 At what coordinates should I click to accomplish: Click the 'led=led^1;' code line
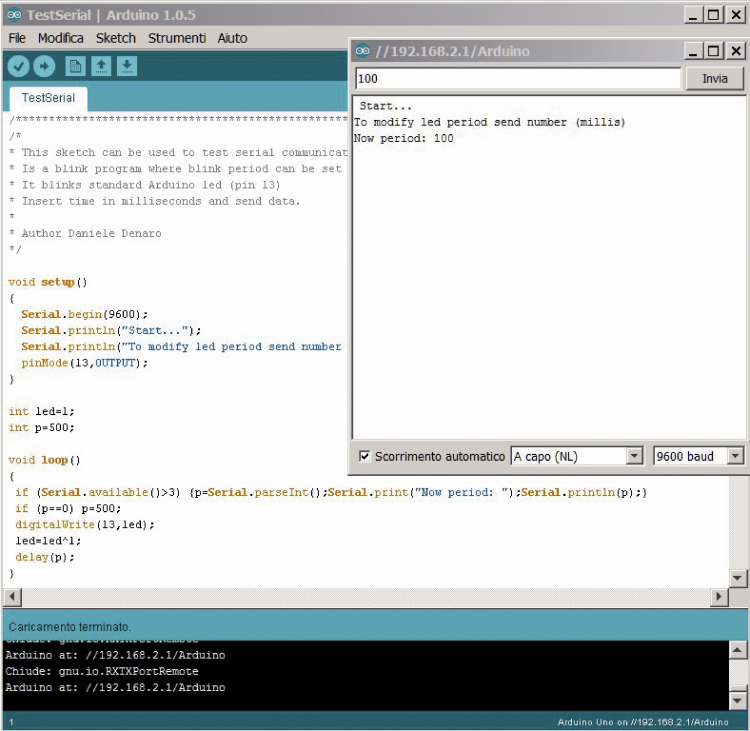click(x=48, y=541)
